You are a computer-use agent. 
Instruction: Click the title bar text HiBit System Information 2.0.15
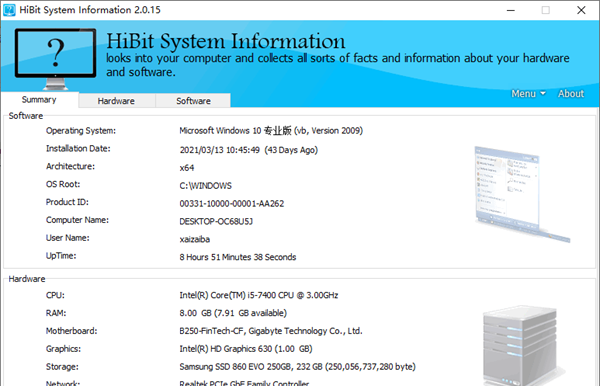pos(90,10)
